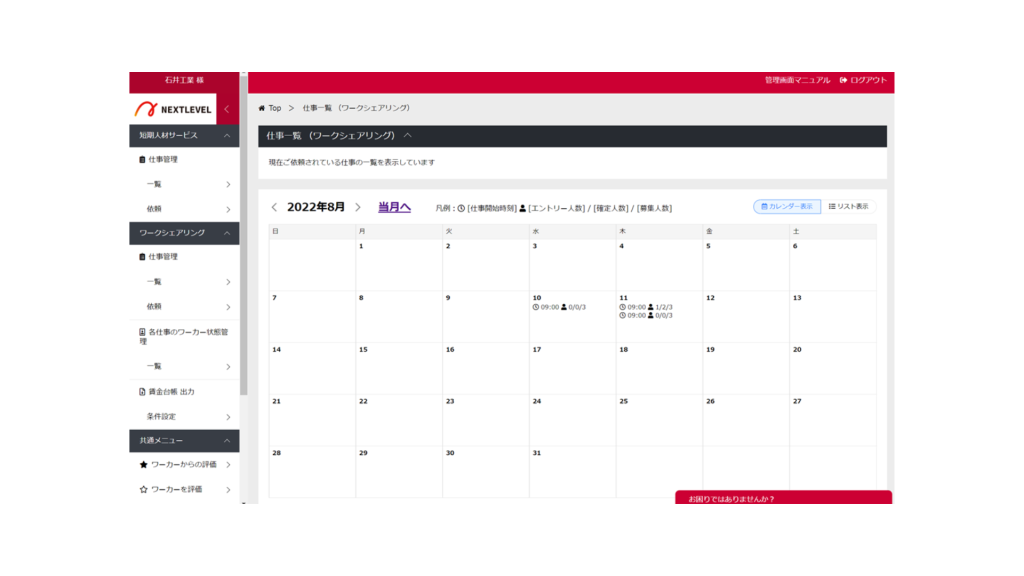Open 依頼 under ワークシェアリング 仕事管理
Screen dimensions: 1024x576
click(184, 307)
